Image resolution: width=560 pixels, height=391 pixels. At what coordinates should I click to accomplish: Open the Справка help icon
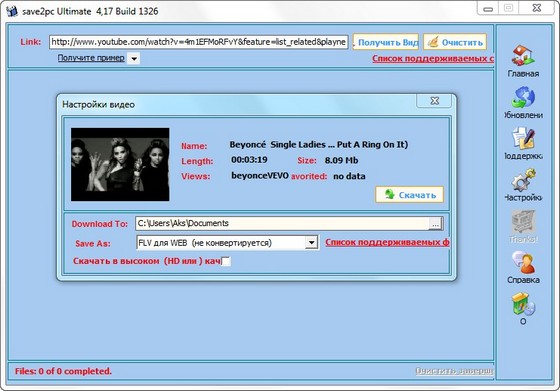click(523, 262)
